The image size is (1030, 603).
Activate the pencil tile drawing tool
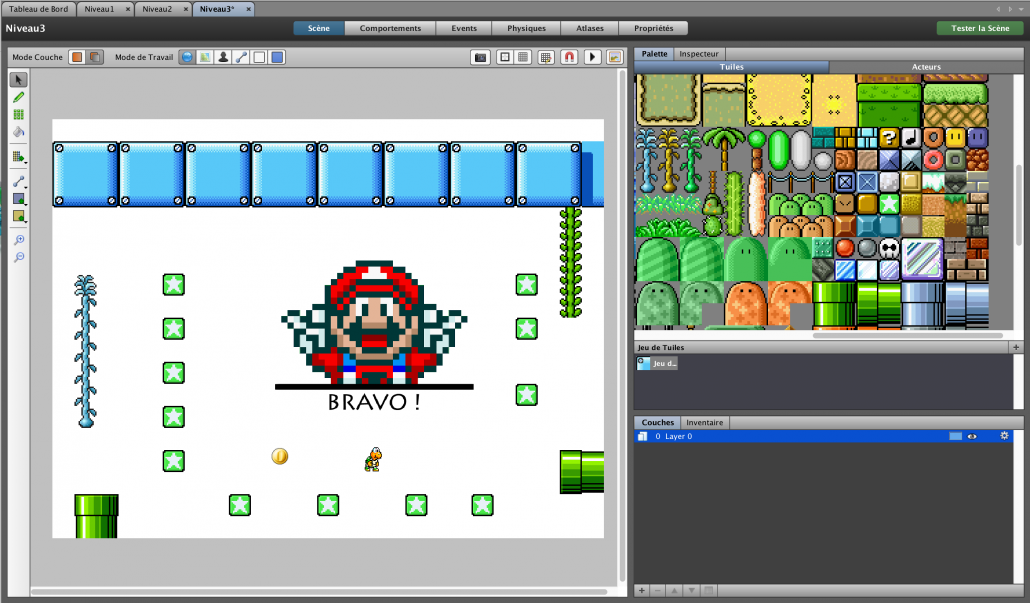point(18,97)
